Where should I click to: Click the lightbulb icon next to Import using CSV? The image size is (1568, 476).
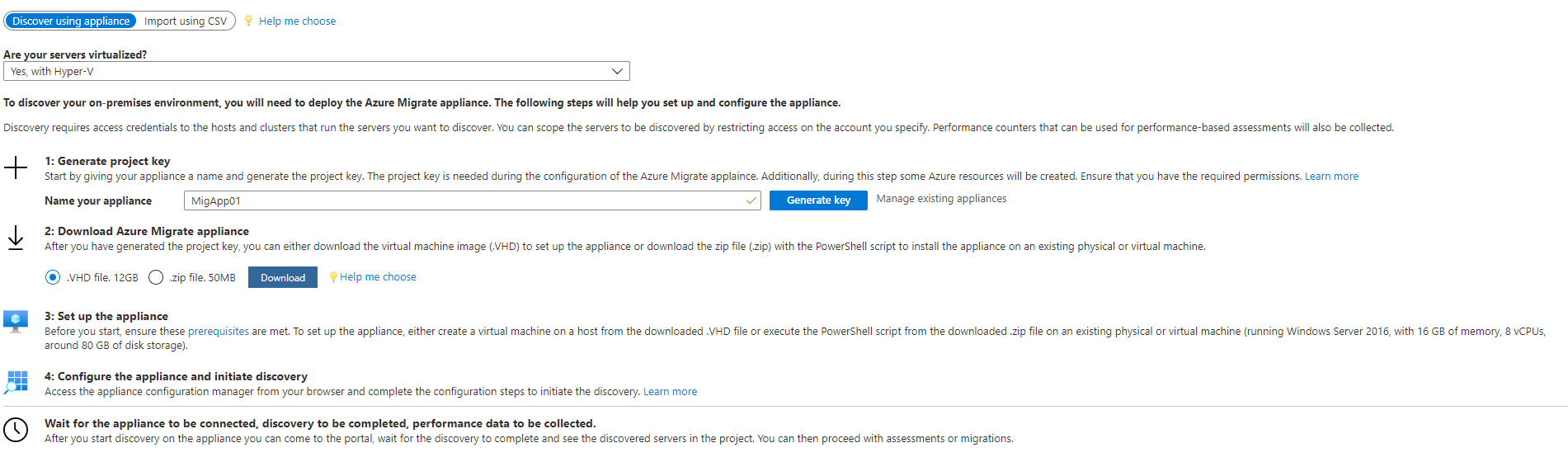pos(248,21)
